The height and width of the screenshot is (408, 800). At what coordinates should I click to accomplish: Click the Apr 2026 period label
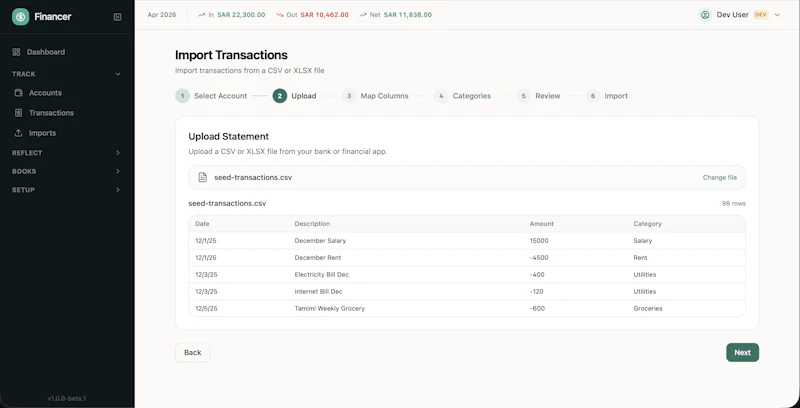(x=162, y=15)
